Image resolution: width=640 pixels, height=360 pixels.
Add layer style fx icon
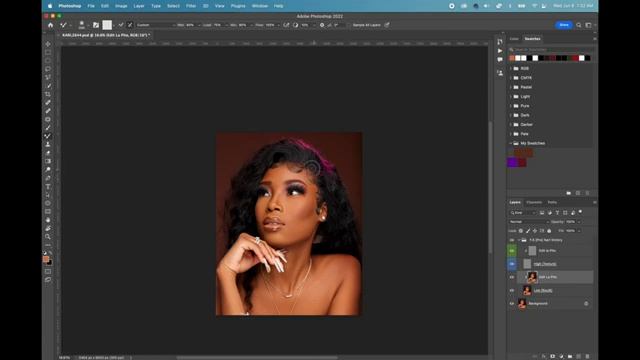tap(544, 356)
